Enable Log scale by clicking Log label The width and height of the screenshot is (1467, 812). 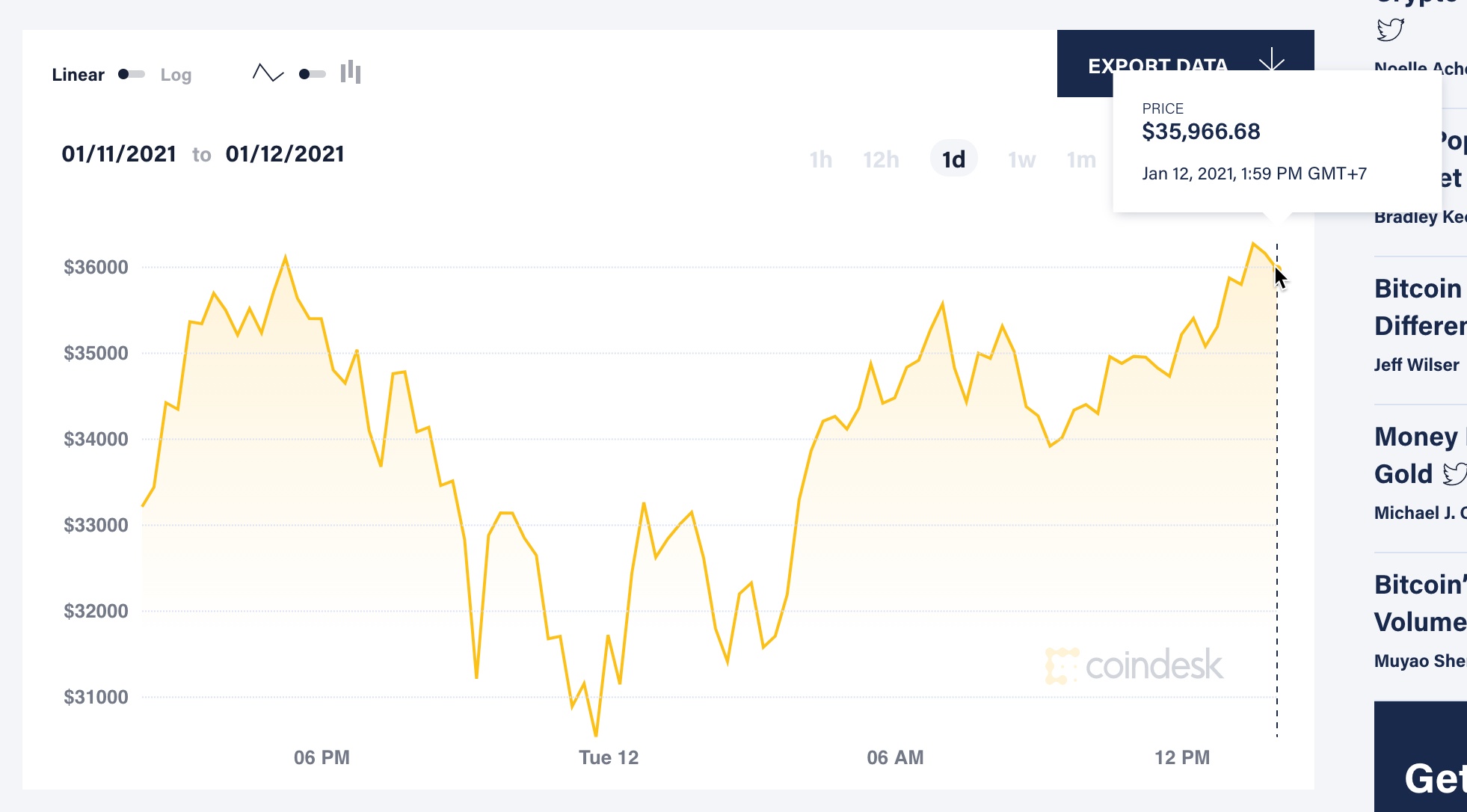176,75
